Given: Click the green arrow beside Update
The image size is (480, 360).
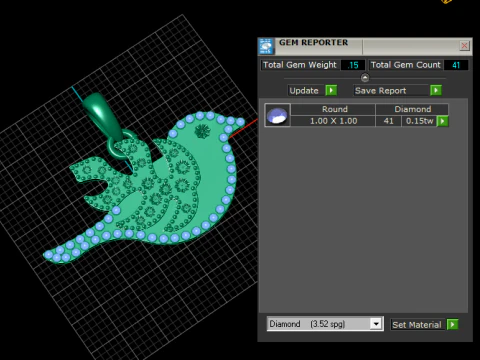Looking at the screenshot, I should coord(331,90).
